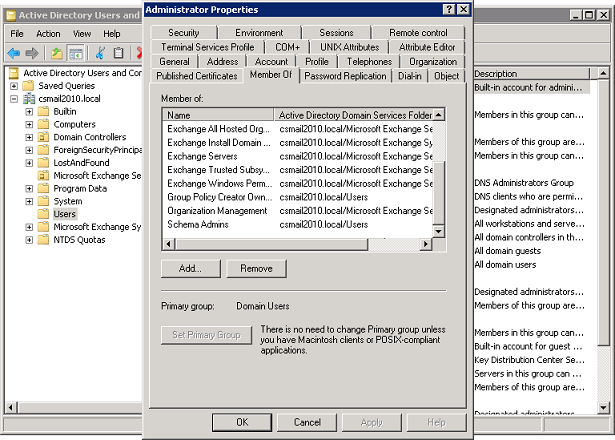Toggle the Show/Hide console tree icon
615x440 pixels.
(x=75, y=53)
